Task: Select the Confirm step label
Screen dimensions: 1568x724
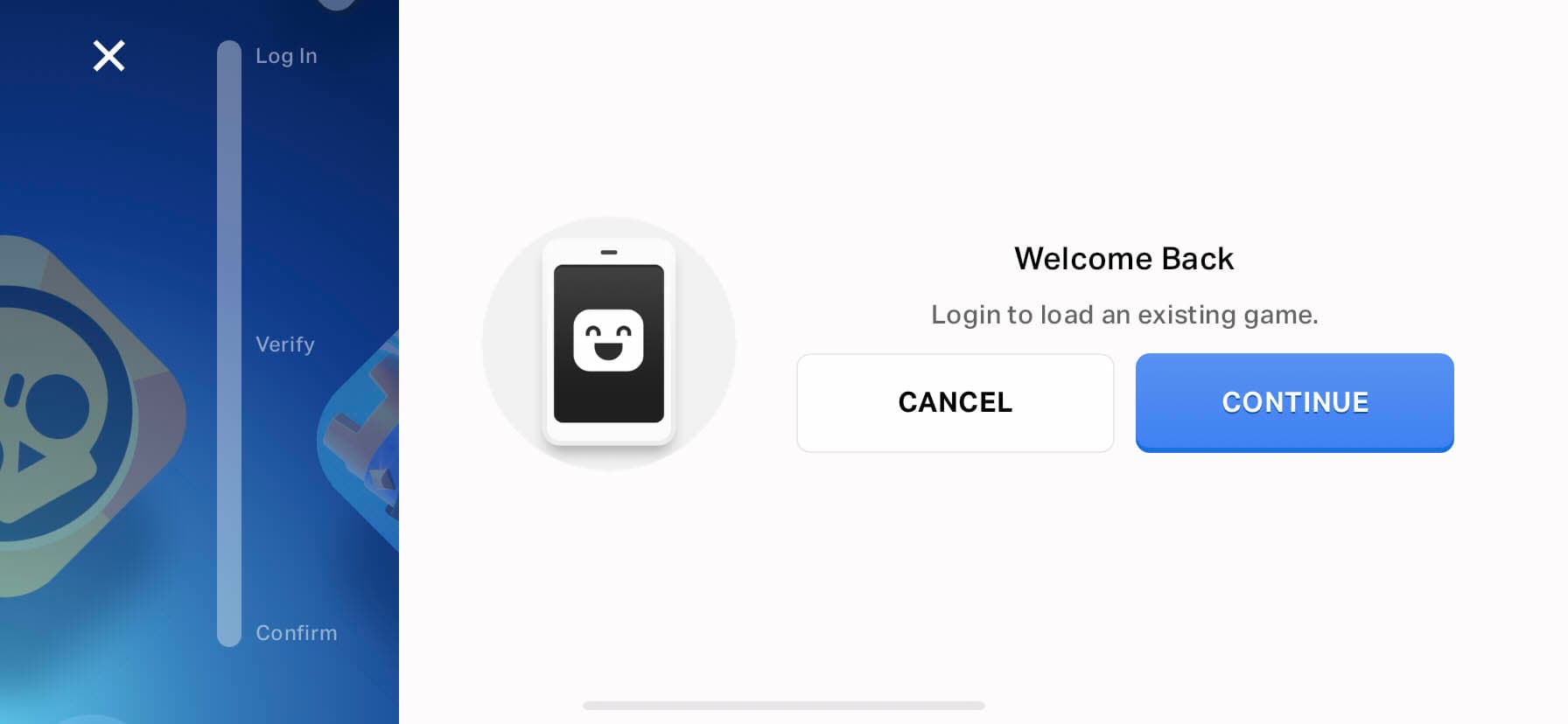Action: [297, 633]
